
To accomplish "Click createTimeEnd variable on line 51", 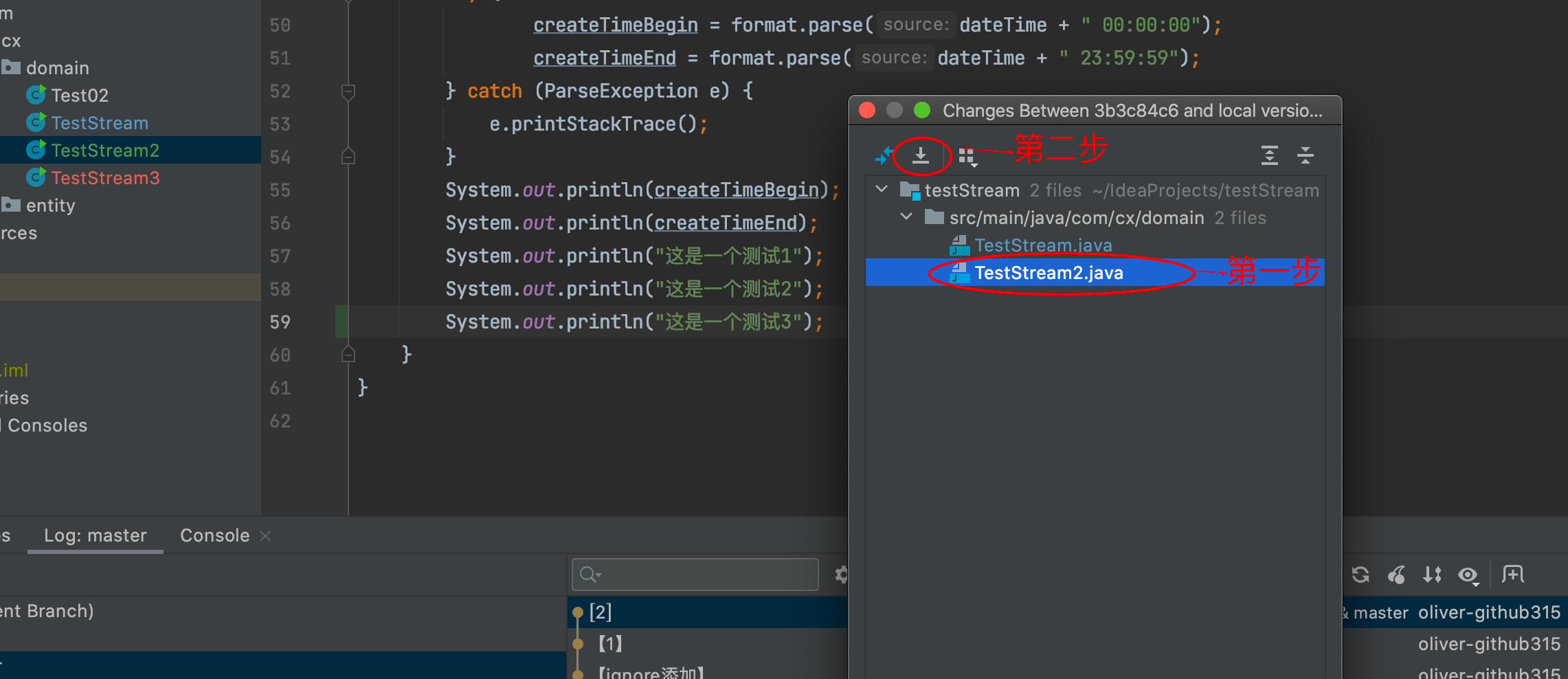I will (605, 58).
